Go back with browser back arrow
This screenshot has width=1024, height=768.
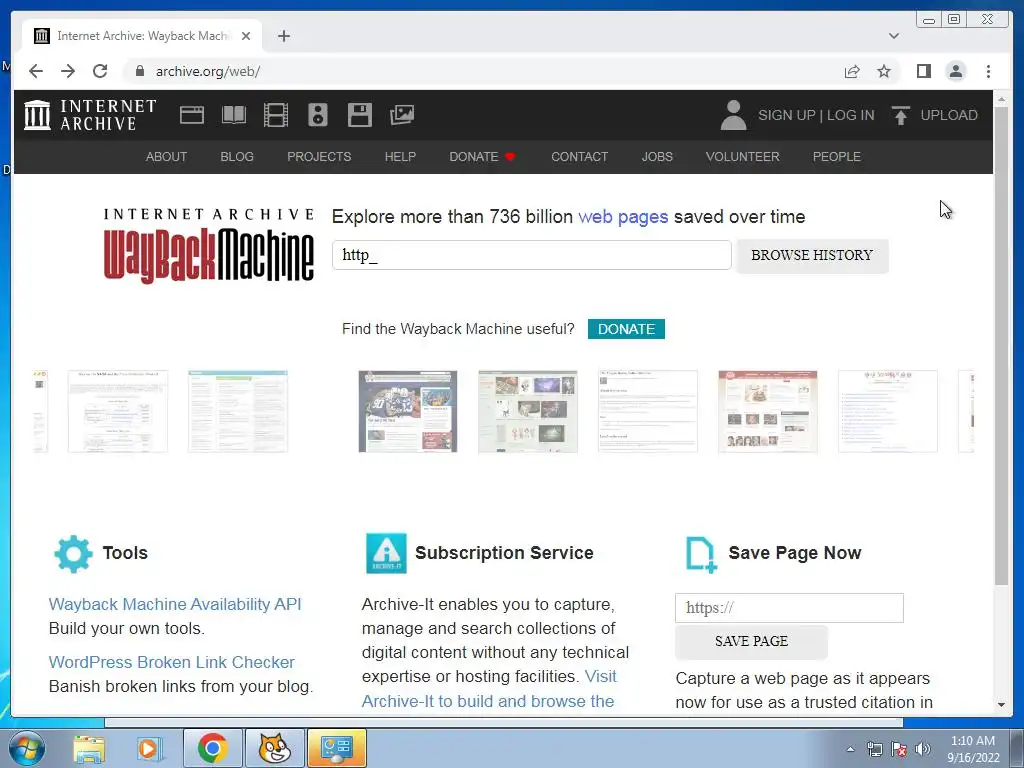[36, 71]
